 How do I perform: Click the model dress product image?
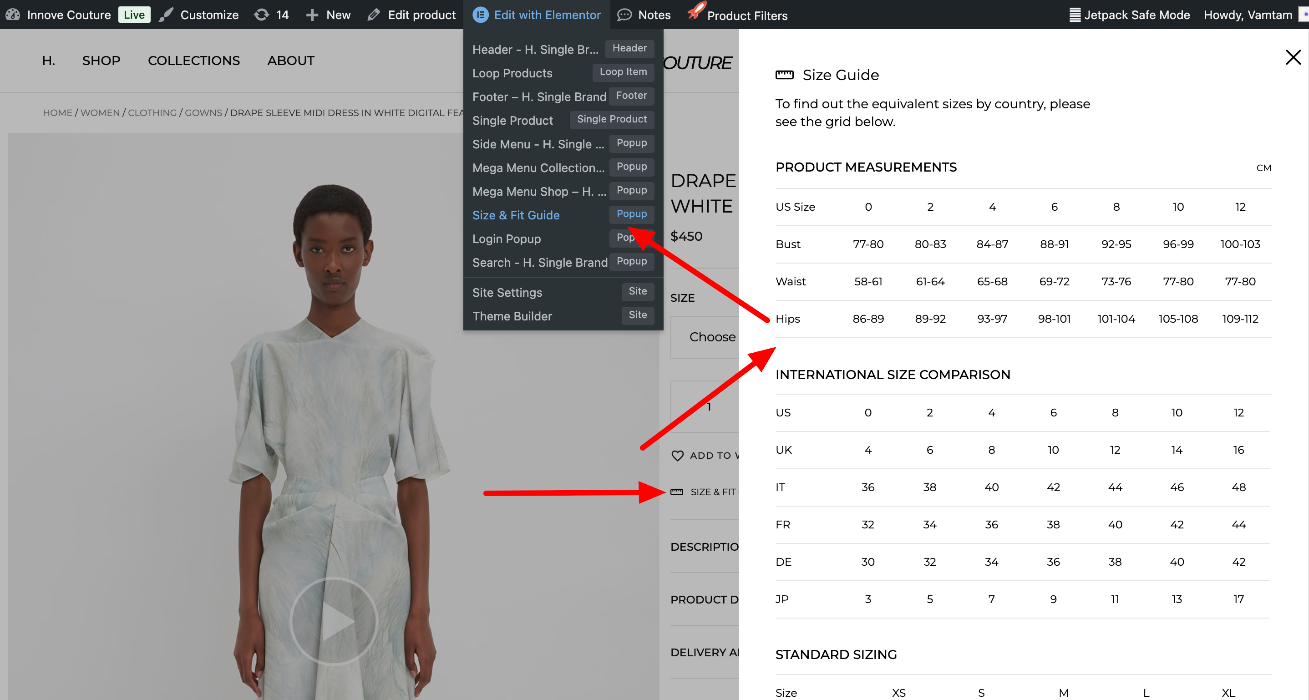(x=333, y=416)
